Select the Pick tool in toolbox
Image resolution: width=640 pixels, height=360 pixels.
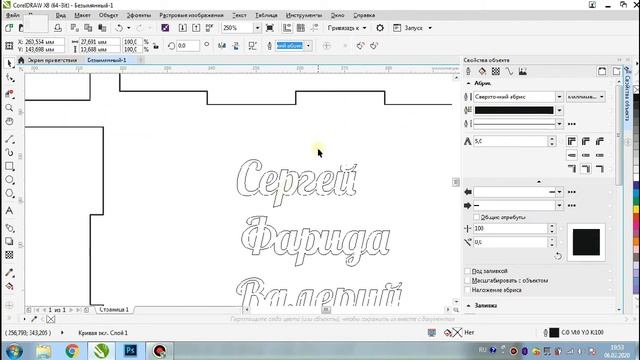pyautogui.click(x=10, y=63)
